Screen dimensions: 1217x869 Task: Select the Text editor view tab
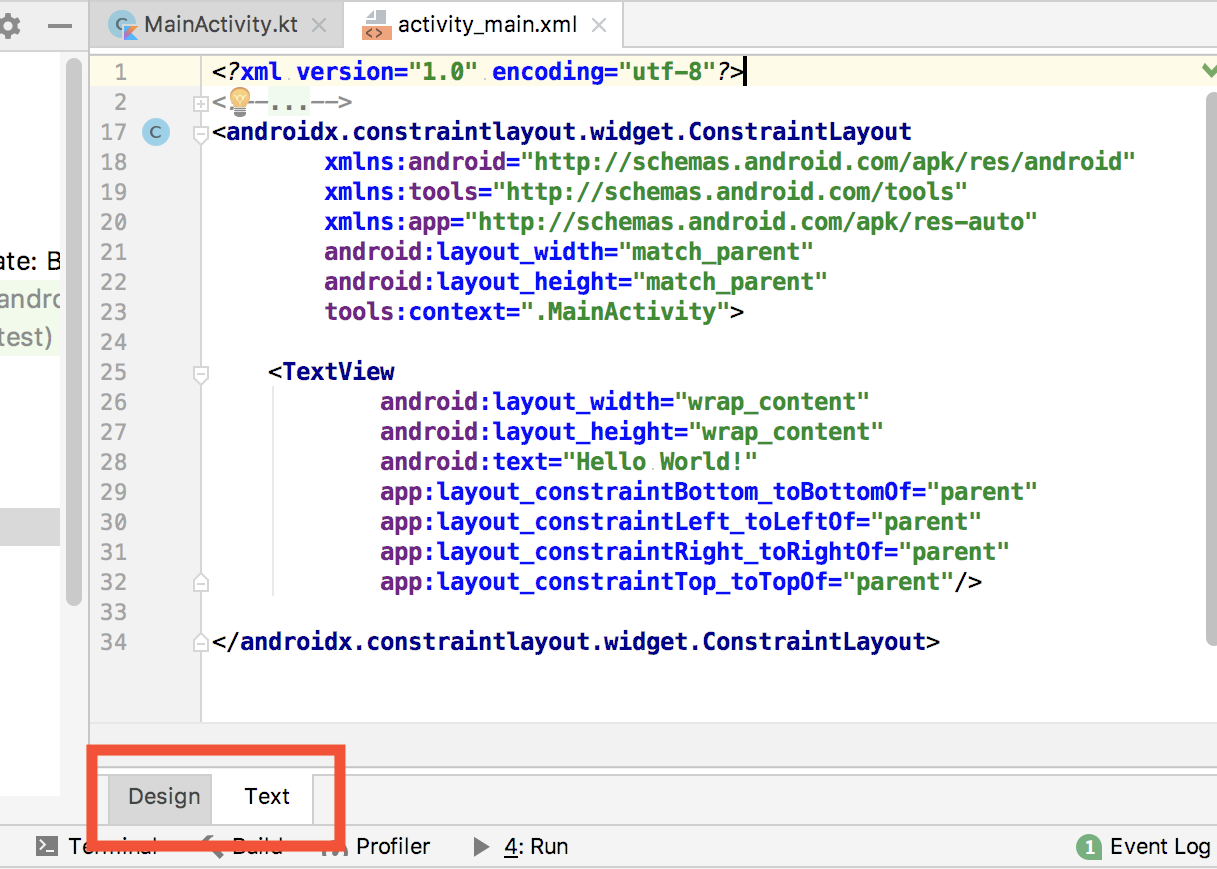click(267, 796)
